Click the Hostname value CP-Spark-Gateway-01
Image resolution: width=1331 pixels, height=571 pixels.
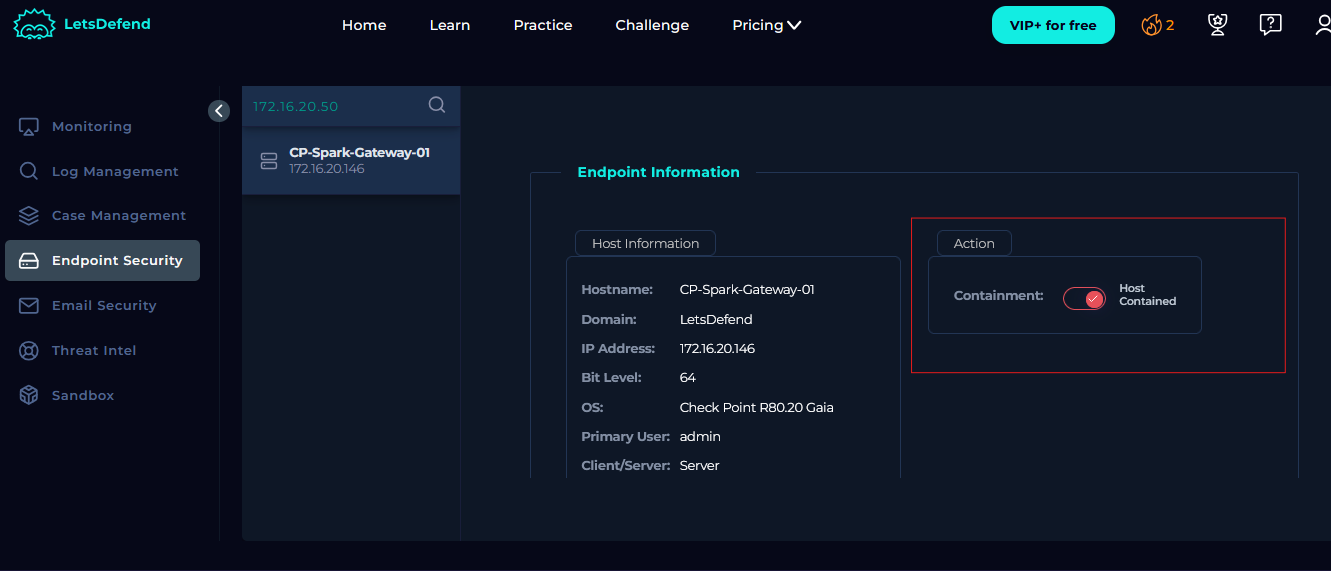[x=747, y=290]
